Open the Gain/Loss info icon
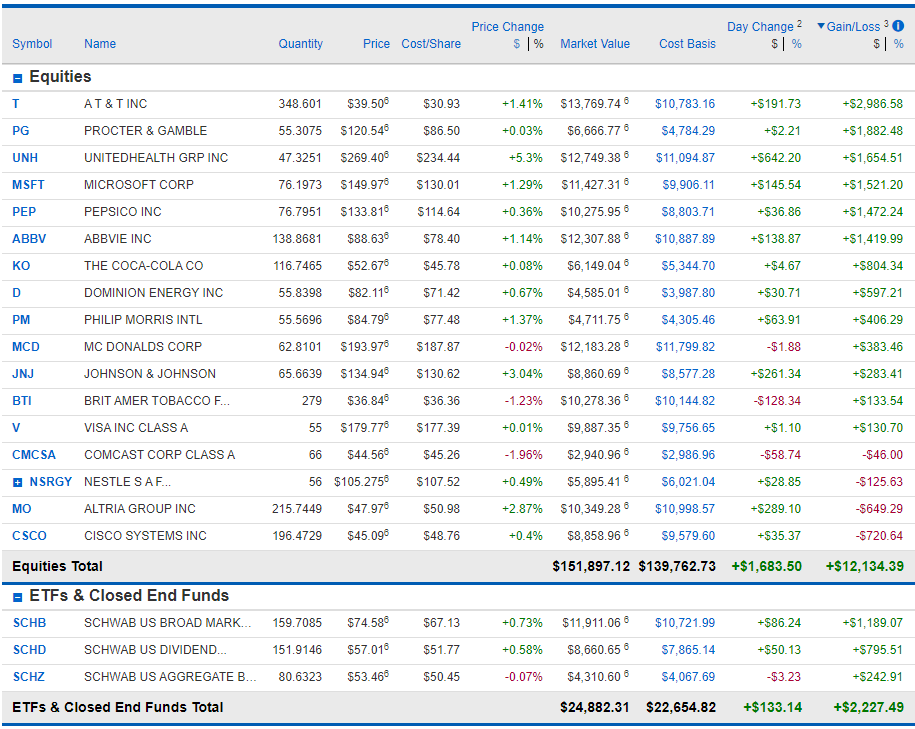 [898, 26]
